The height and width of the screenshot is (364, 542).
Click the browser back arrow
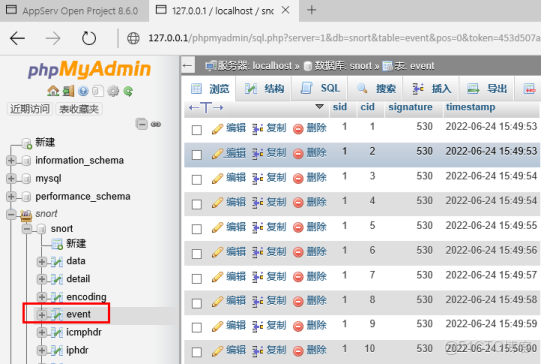[x=17, y=38]
